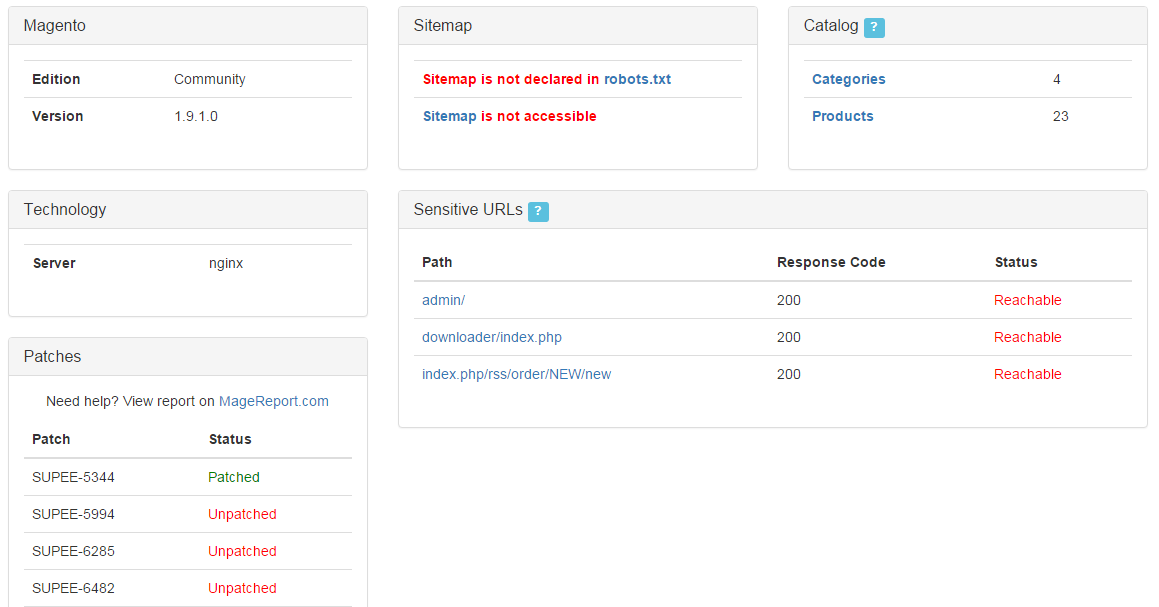Image resolution: width=1159 pixels, height=607 pixels.
Task: Visit MageReport.com from Patches panel
Action: 273,401
